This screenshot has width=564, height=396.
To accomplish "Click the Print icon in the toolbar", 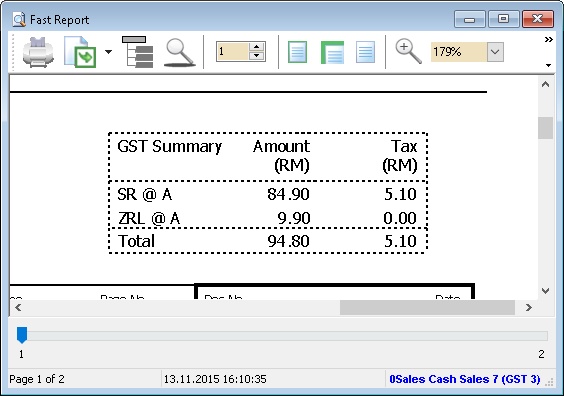I will (38, 52).
